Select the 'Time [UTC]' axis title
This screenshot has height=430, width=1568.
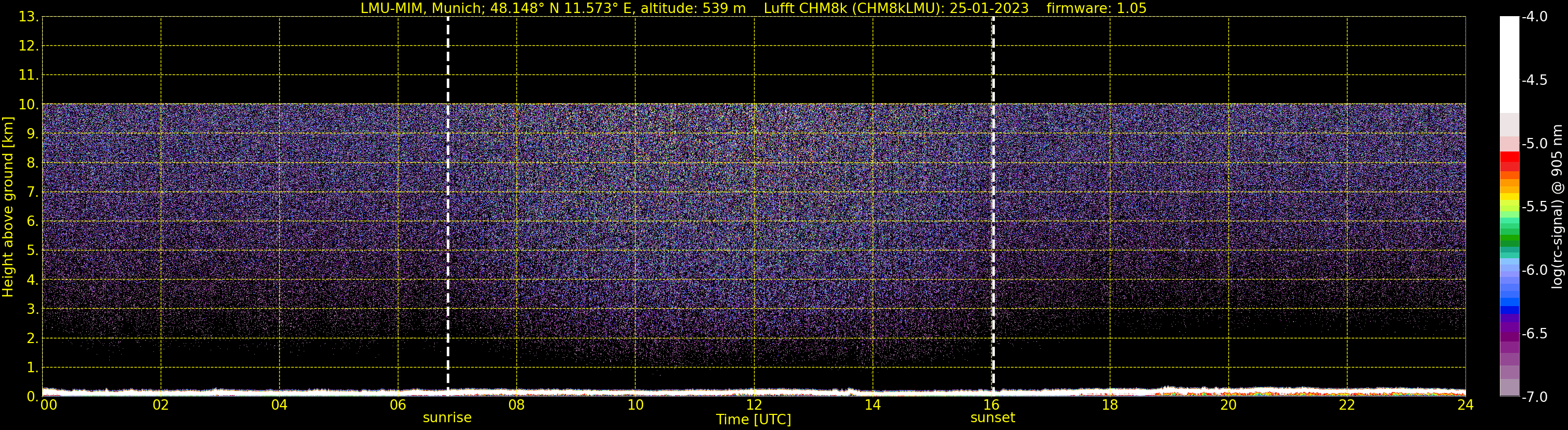[753, 420]
